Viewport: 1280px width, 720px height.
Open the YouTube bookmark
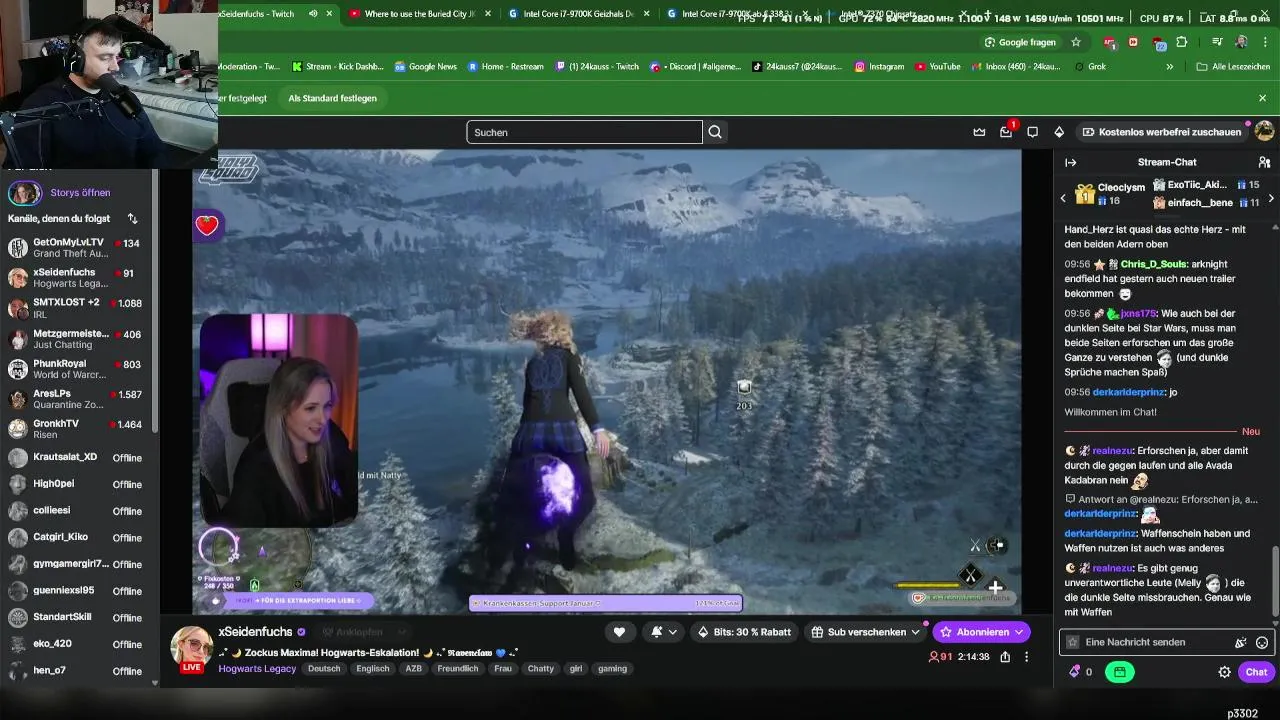point(937,67)
